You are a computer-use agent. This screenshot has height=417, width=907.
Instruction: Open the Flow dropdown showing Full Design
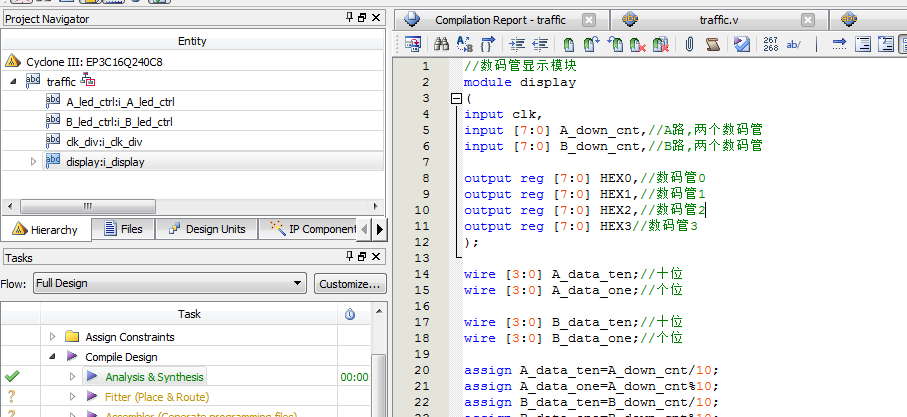tap(169, 284)
